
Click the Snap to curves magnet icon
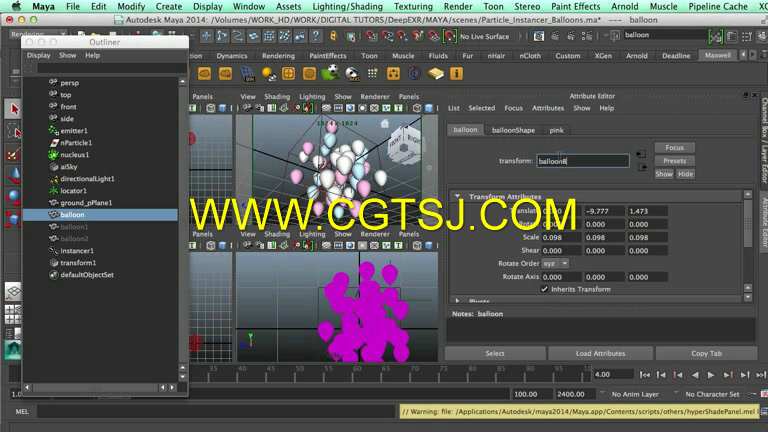[387, 36]
